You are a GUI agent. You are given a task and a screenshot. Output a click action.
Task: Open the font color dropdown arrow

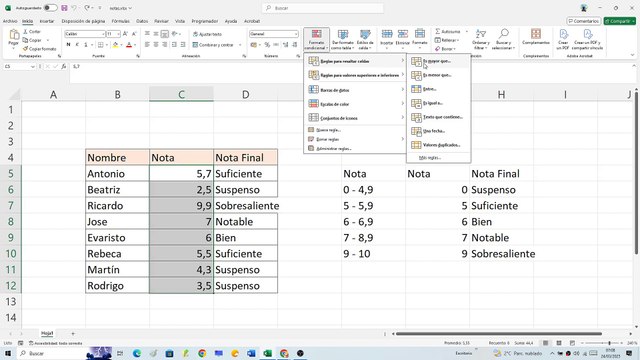pos(135,45)
